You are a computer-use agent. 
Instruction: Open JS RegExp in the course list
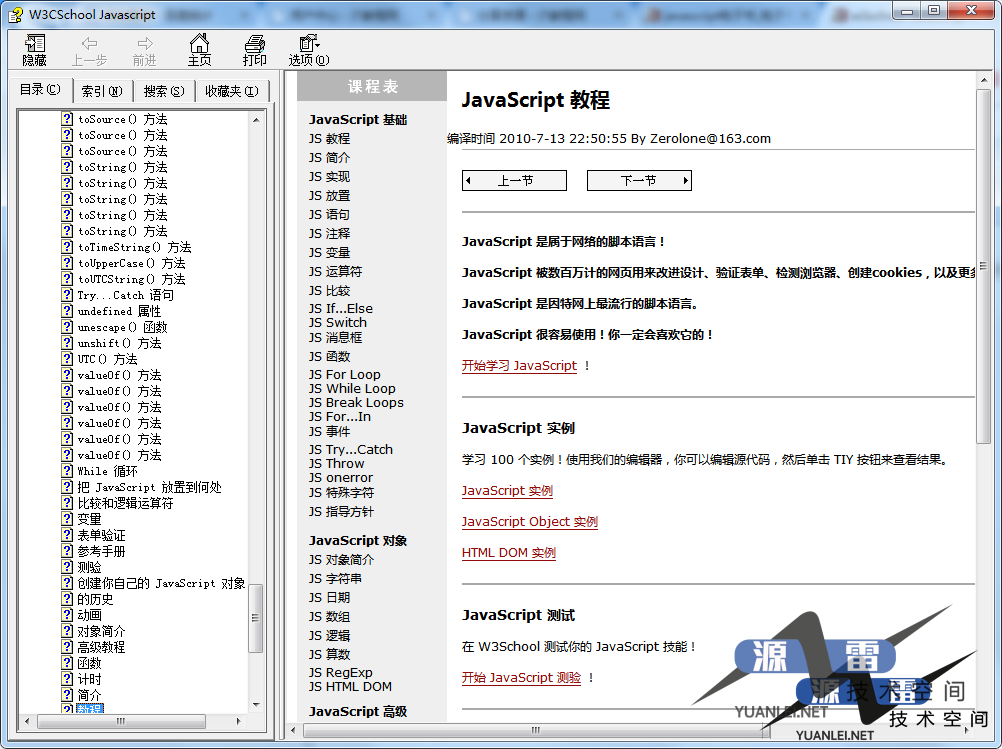(x=341, y=672)
